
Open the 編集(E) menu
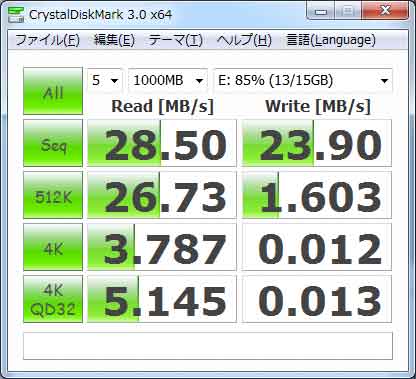(114, 40)
